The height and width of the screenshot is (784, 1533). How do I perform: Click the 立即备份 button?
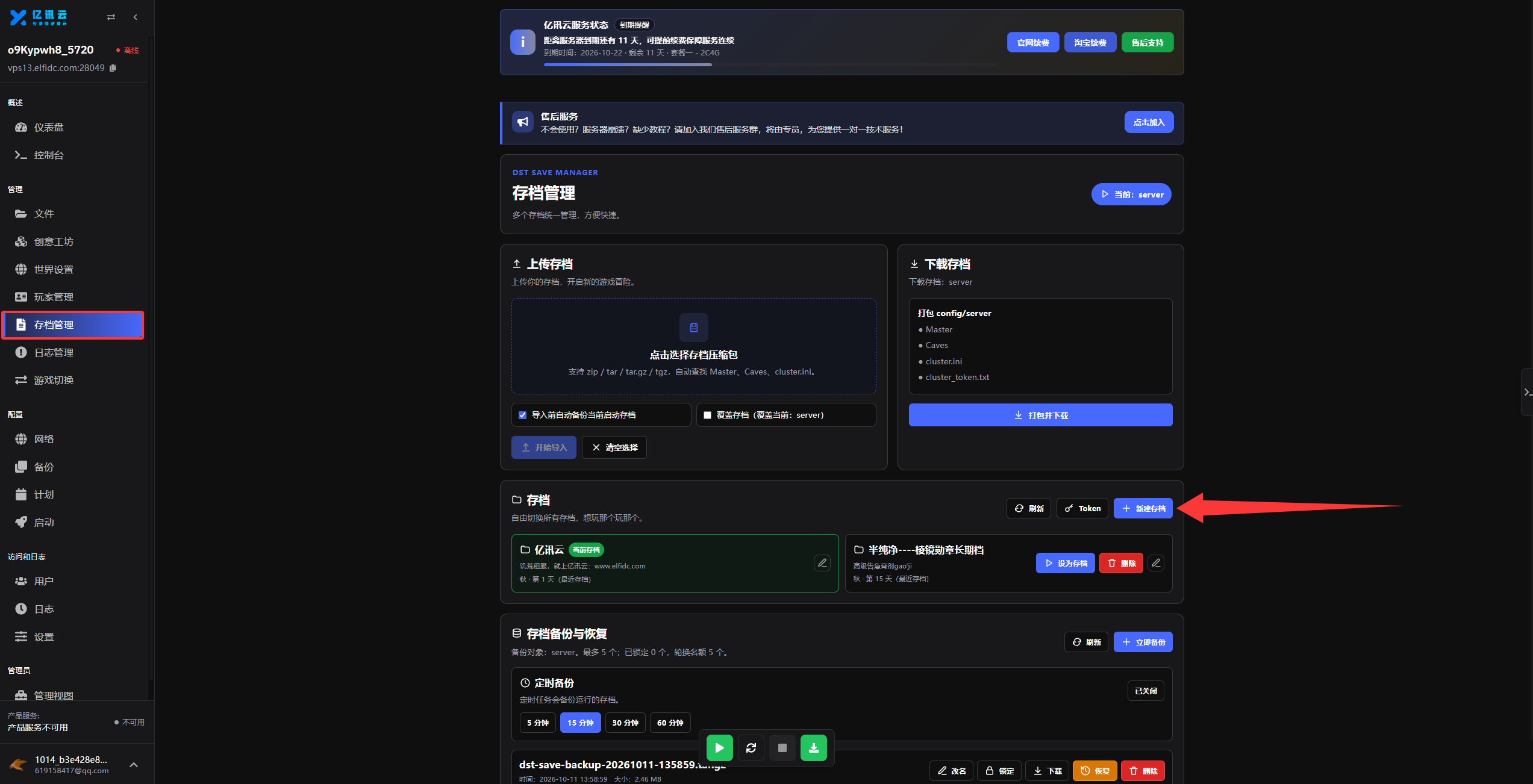pyautogui.click(x=1143, y=642)
